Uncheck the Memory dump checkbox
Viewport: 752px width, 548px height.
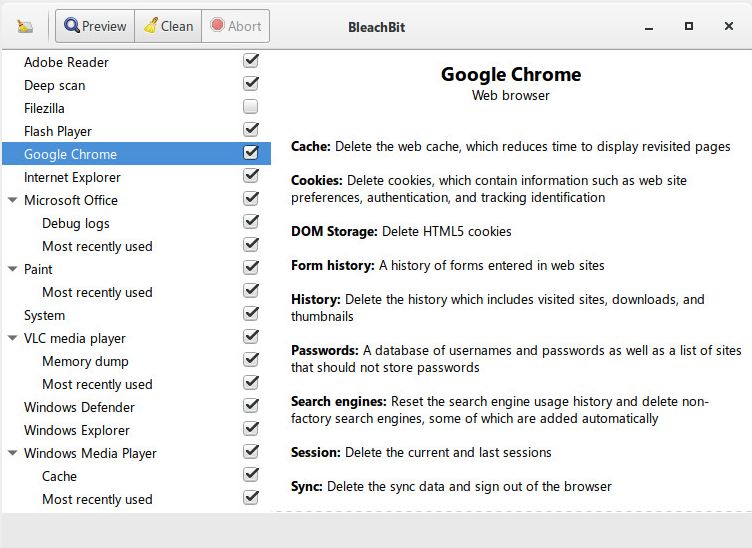(x=251, y=360)
